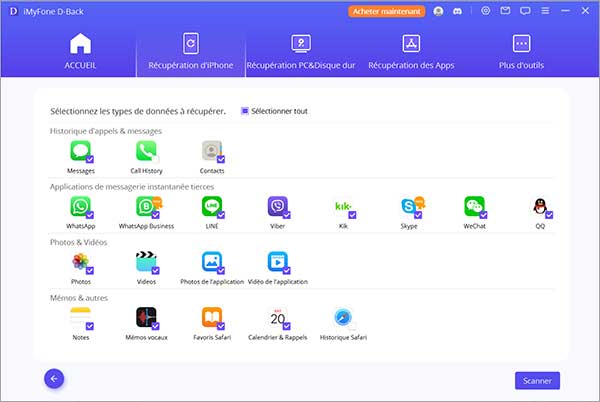
Task: Click the Mémos vocaux icon
Action: point(146,318)
